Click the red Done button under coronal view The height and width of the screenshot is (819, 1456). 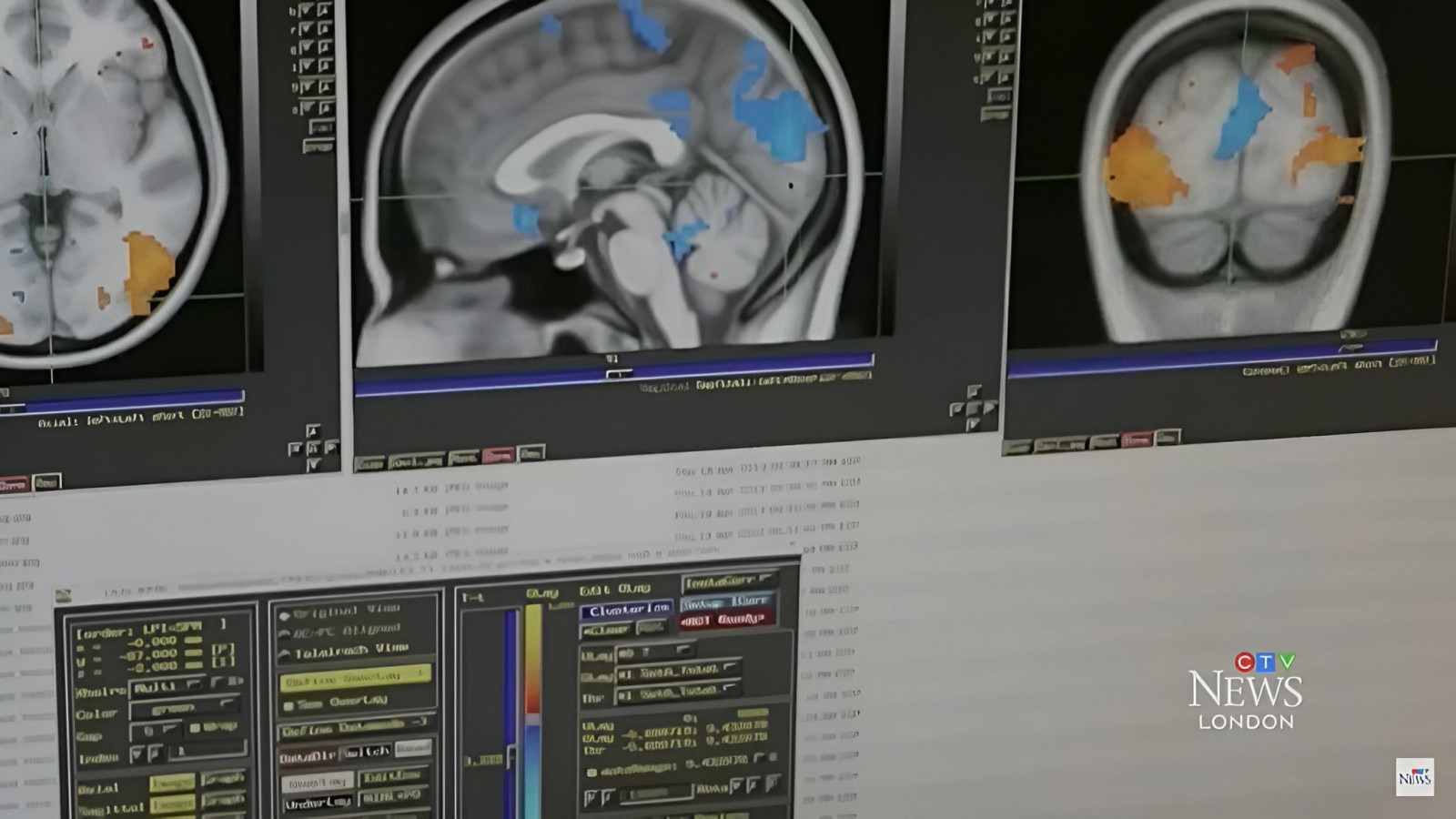(x=1137, y=440)
